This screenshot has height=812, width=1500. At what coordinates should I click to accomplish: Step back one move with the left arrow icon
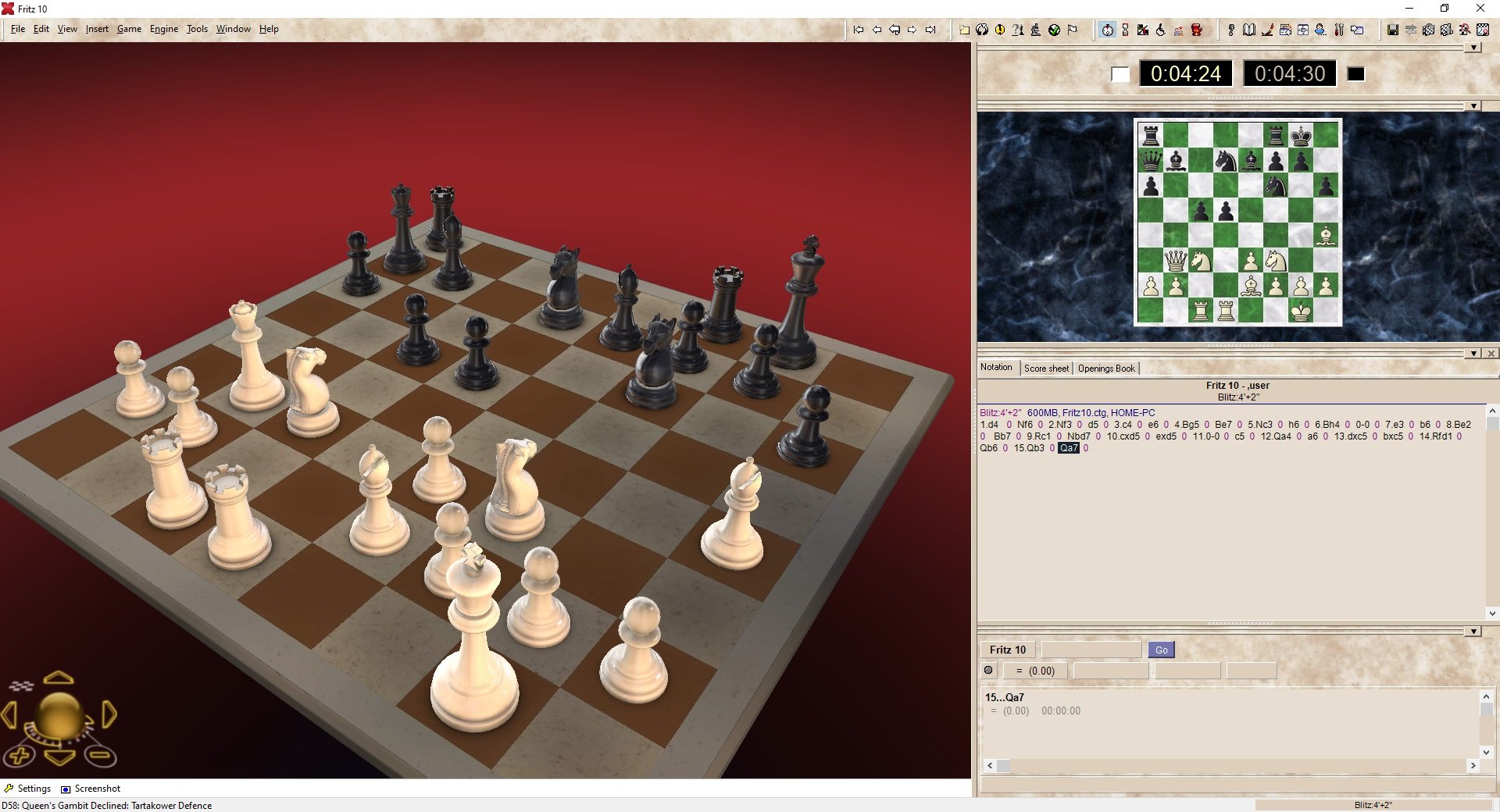(877, 30)
